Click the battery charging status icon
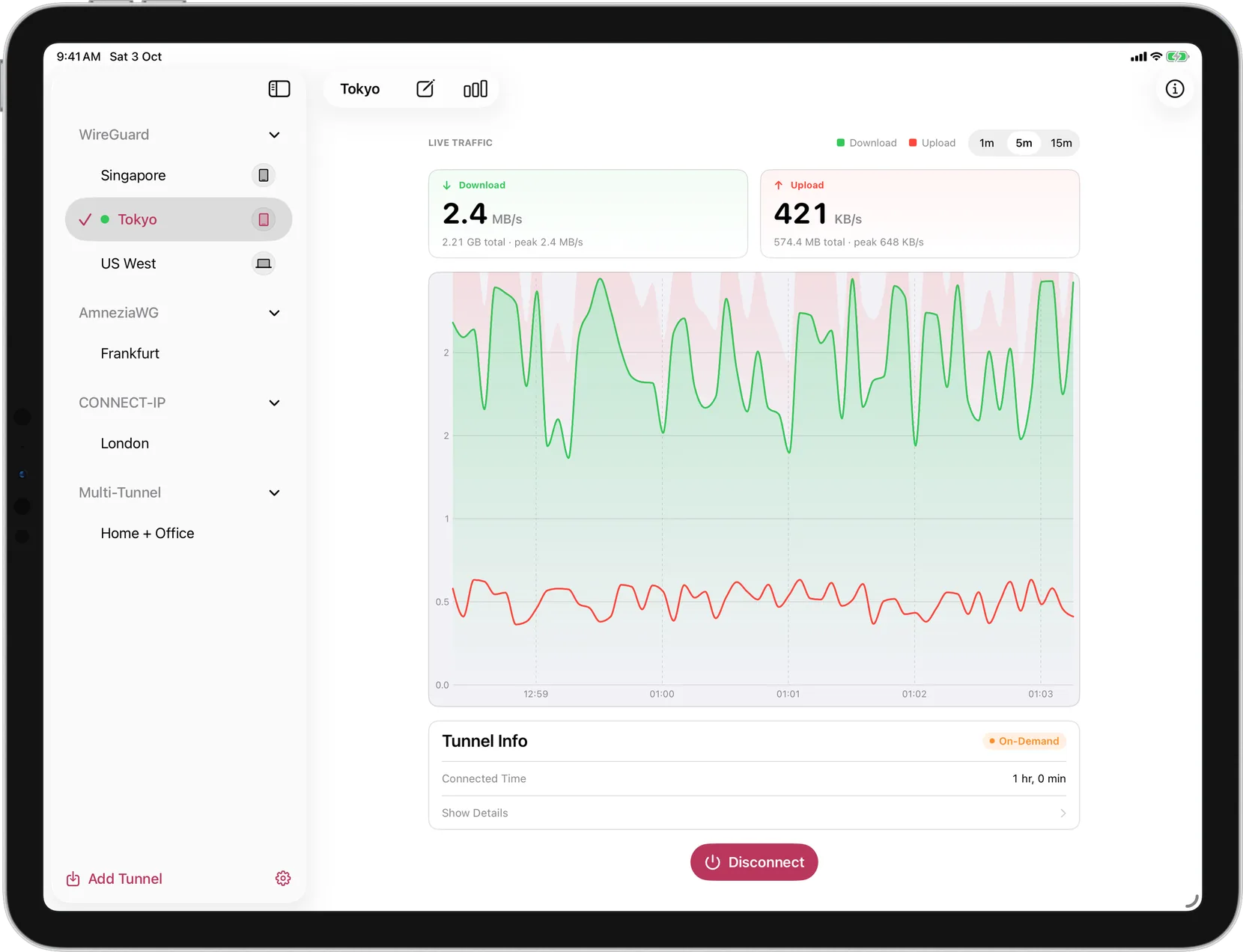This screenshot has height=952, width=1243. coord(1177,57)
